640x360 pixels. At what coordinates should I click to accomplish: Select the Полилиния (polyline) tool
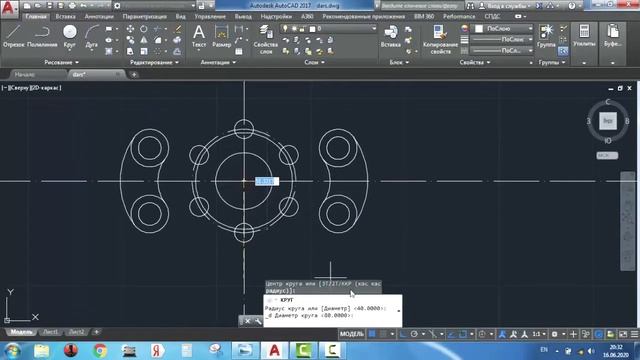pos(42,36)
